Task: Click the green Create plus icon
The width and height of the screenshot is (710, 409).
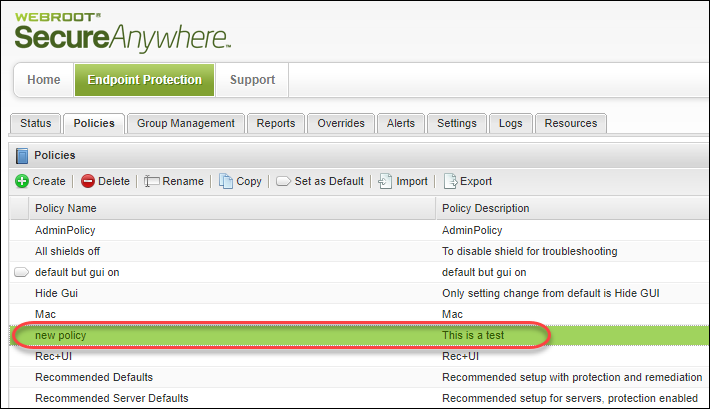Action: (x=22, y=181)
